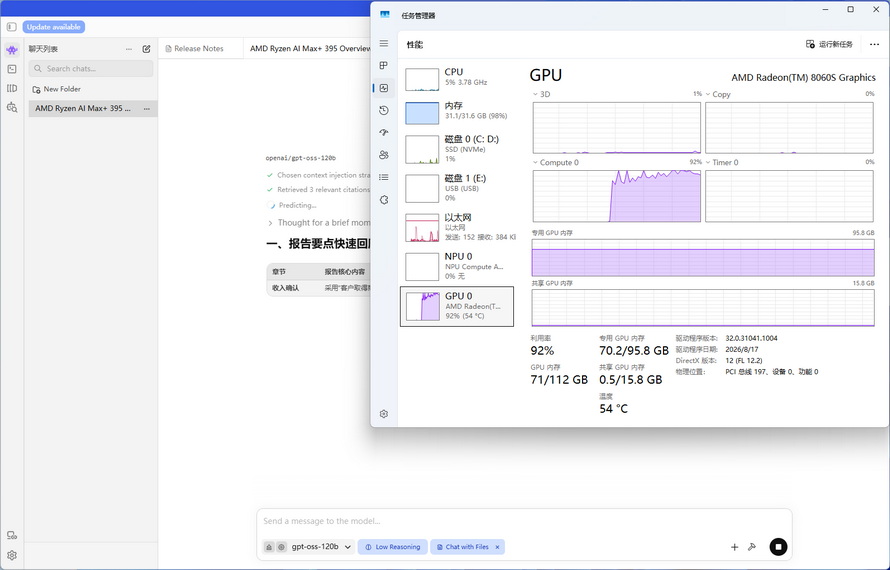Open the Discover models search icon in LM Studio sidebar

tap(12, 107)
